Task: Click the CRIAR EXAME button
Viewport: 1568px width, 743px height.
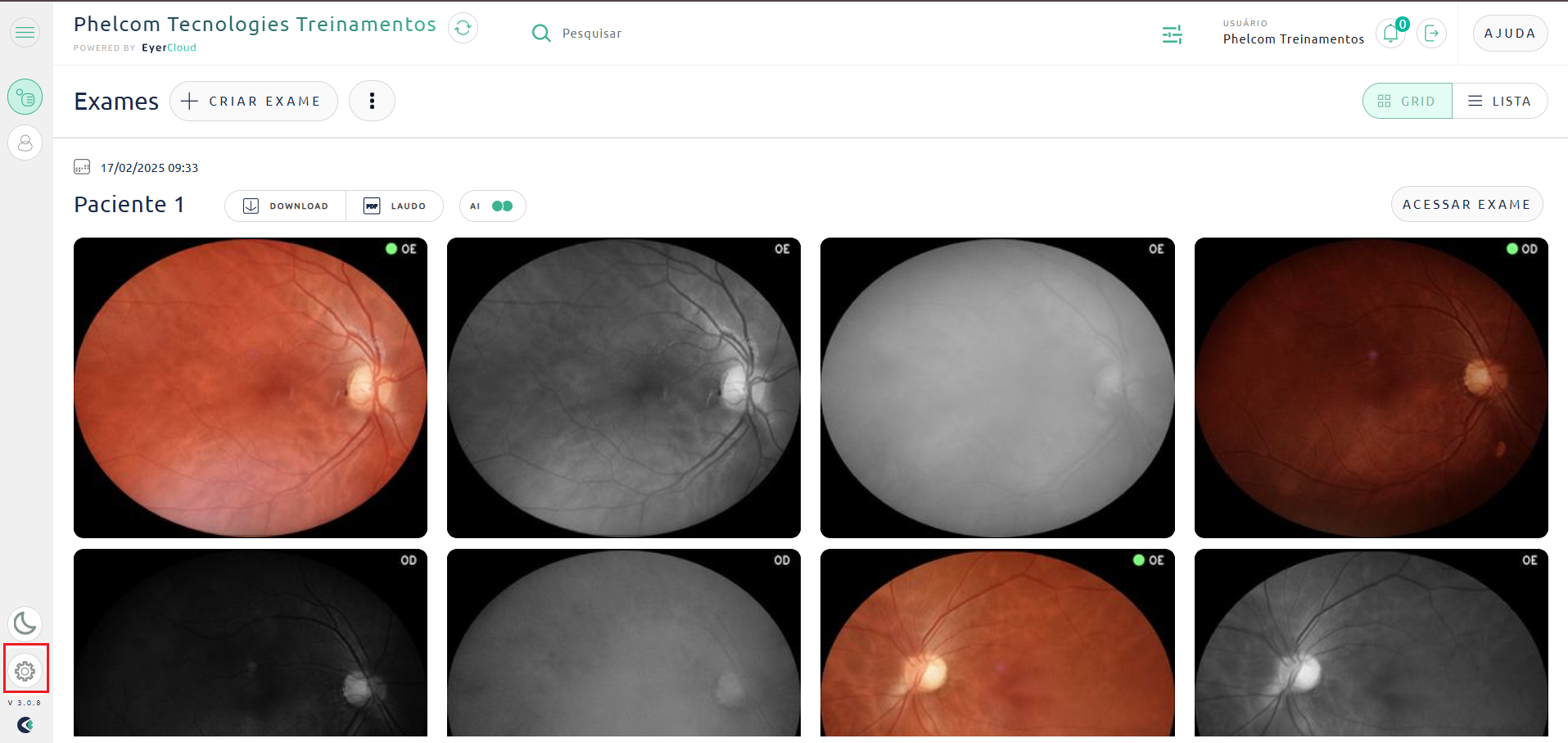Action: click(x=254, y=101)
